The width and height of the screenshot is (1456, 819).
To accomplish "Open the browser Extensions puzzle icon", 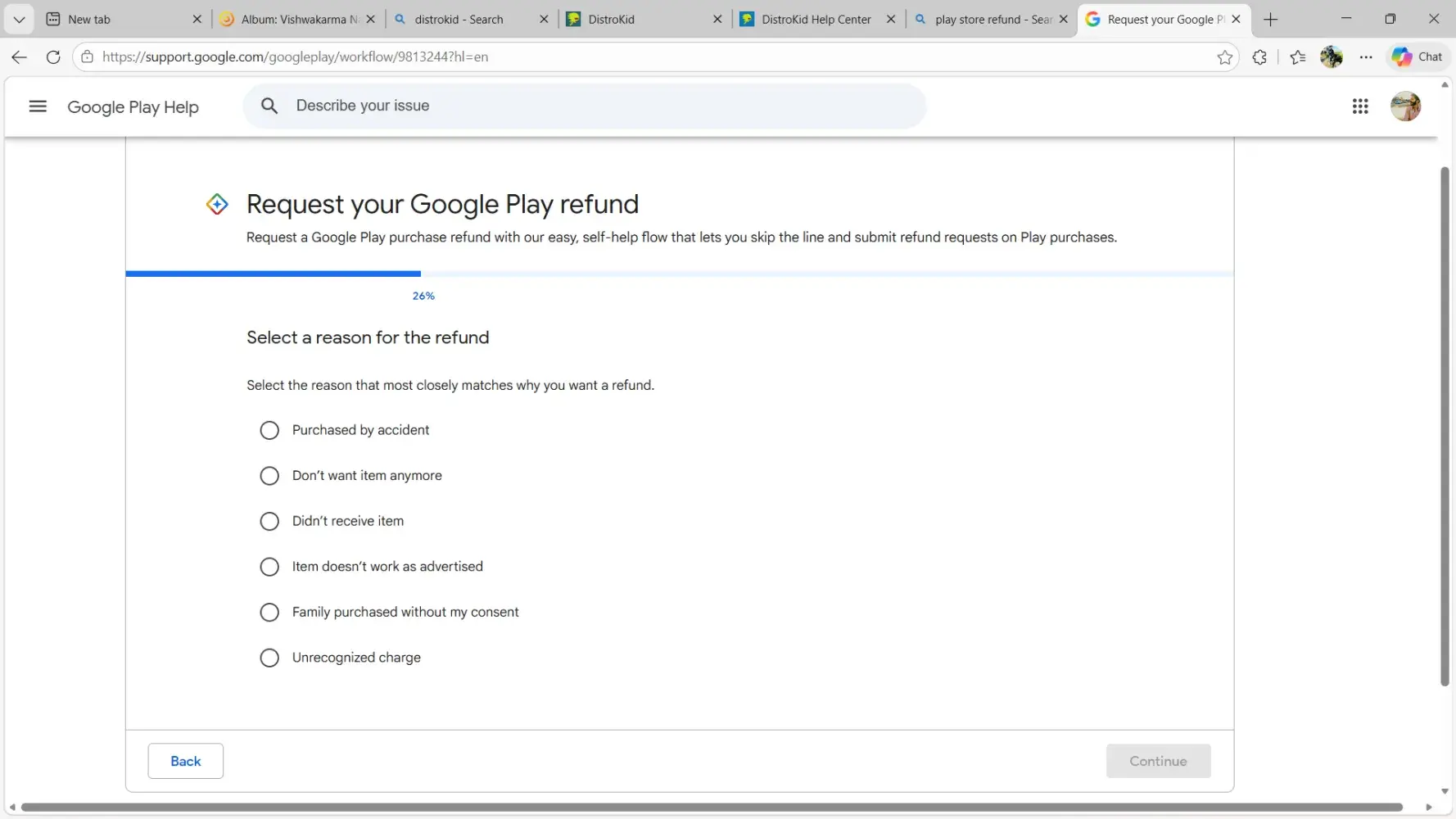I will (1259, 57).
